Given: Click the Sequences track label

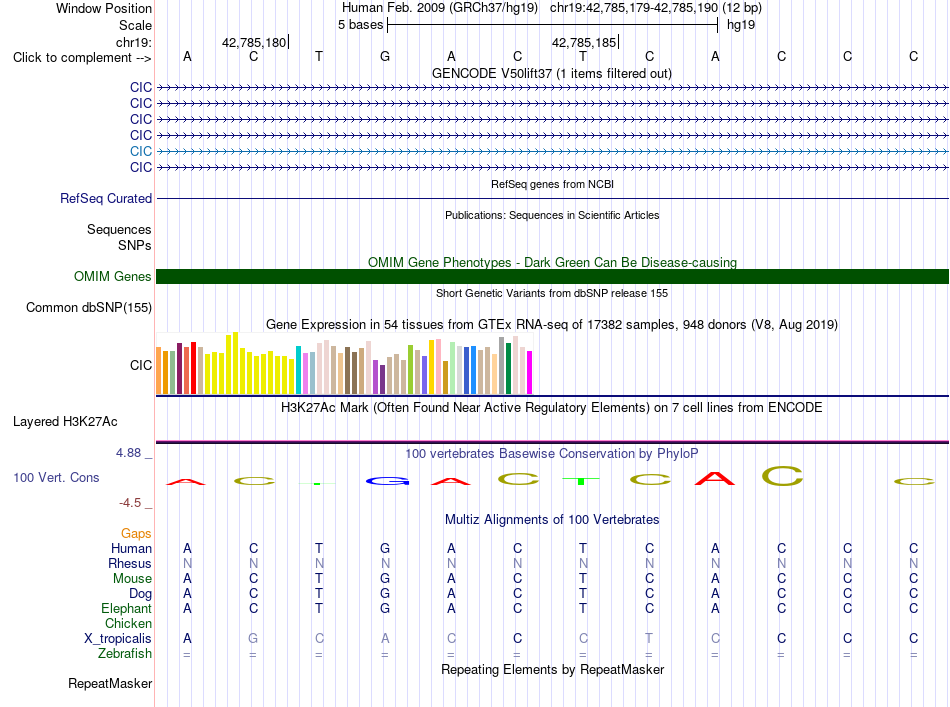Looking at the screenshot, I should point(119,230).
